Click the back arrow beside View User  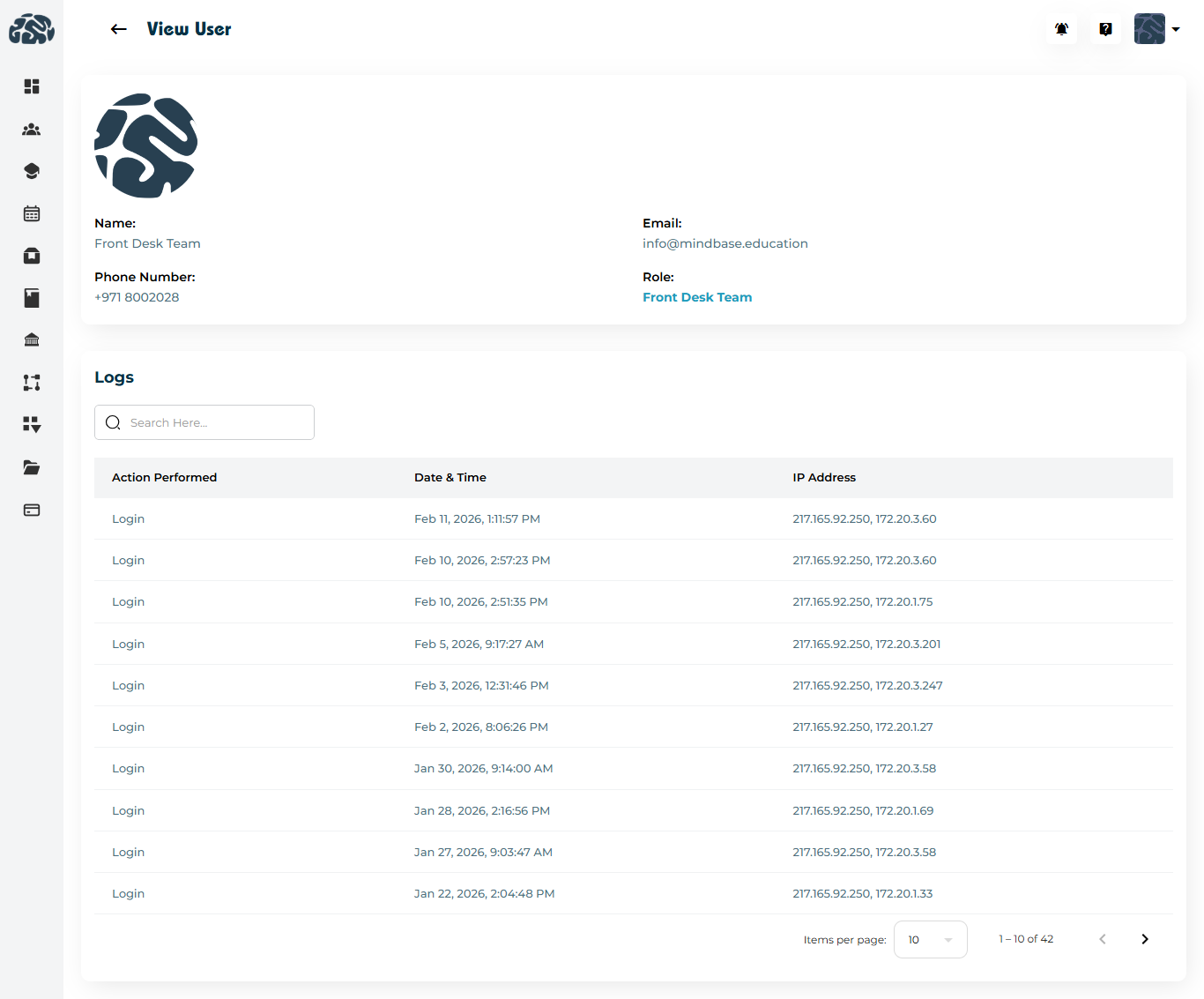[x=119, y=29]
